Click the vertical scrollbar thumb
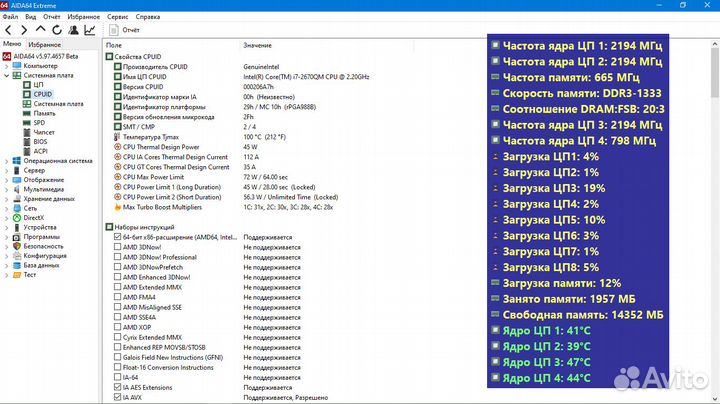 click(715, 73)
